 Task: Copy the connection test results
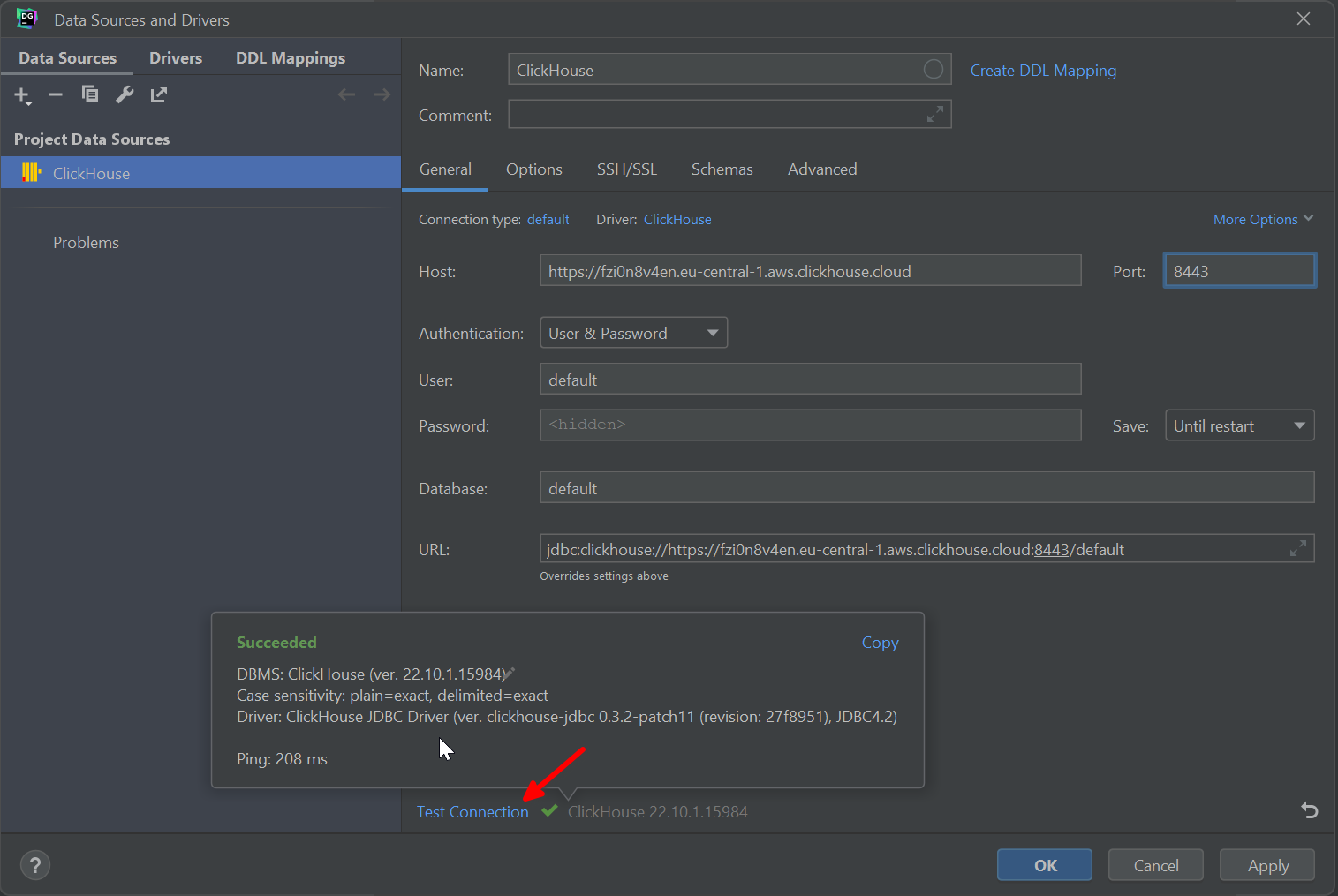[x=879, y=643]
